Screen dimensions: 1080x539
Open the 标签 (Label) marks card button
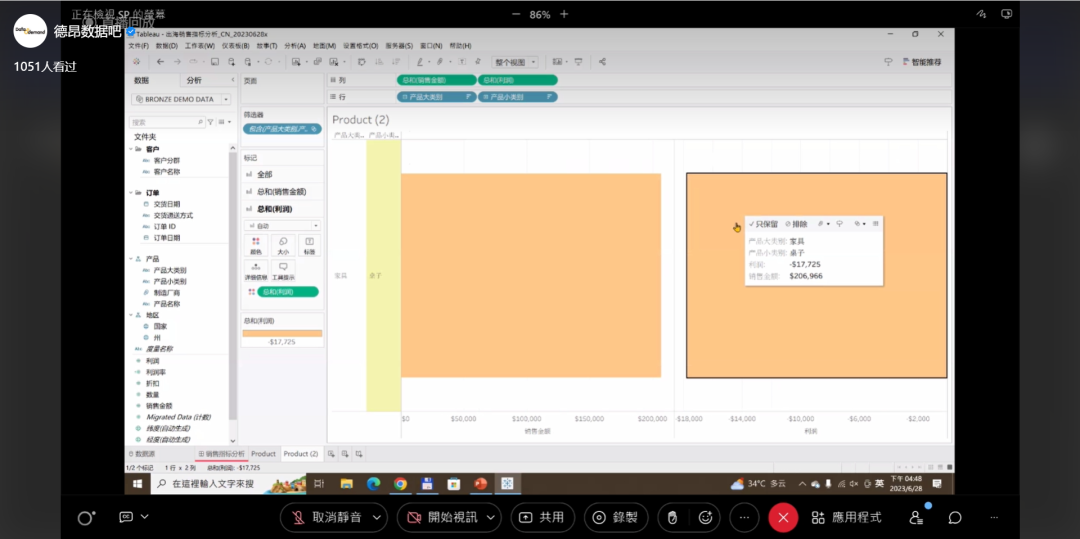[x=310, y=244]
